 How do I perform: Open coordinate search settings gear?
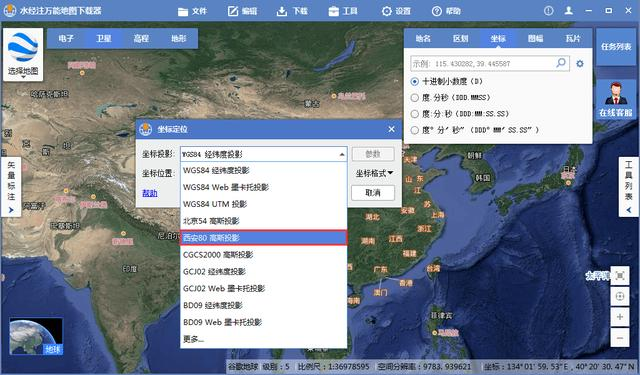[580, 64]
